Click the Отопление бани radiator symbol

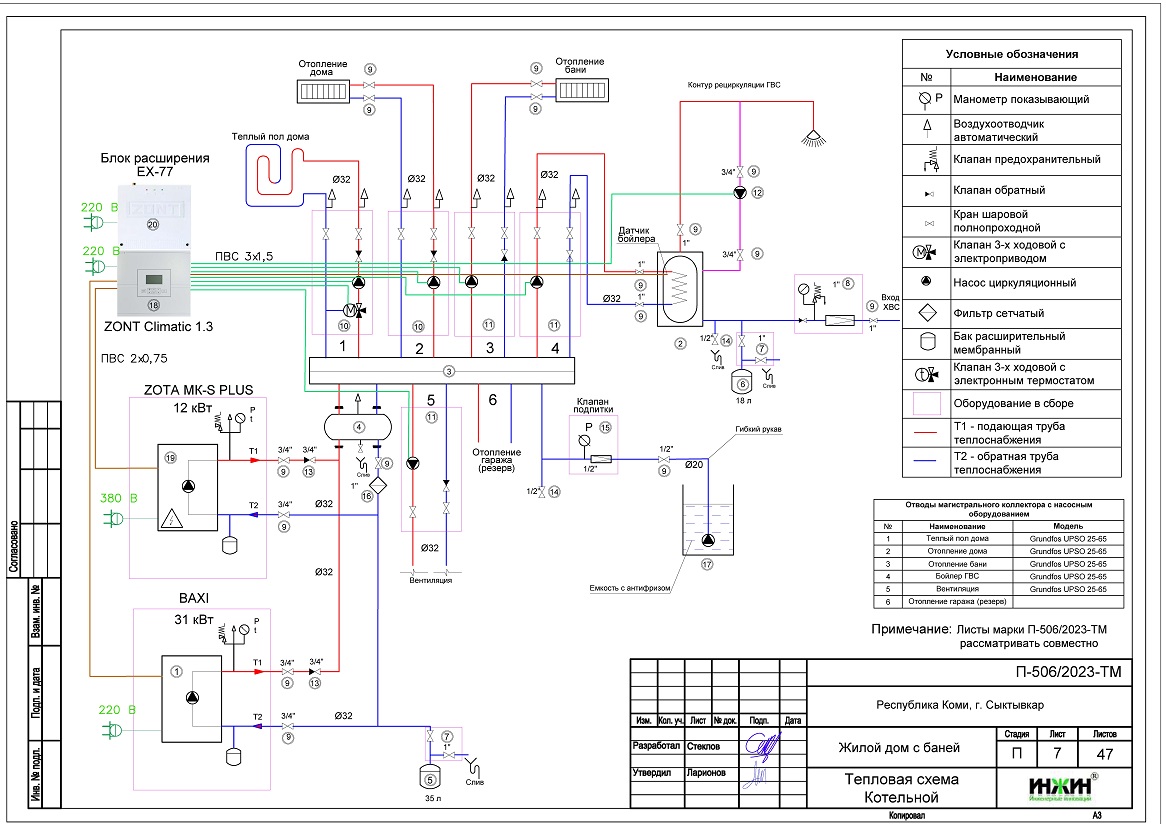click(580, 91)
